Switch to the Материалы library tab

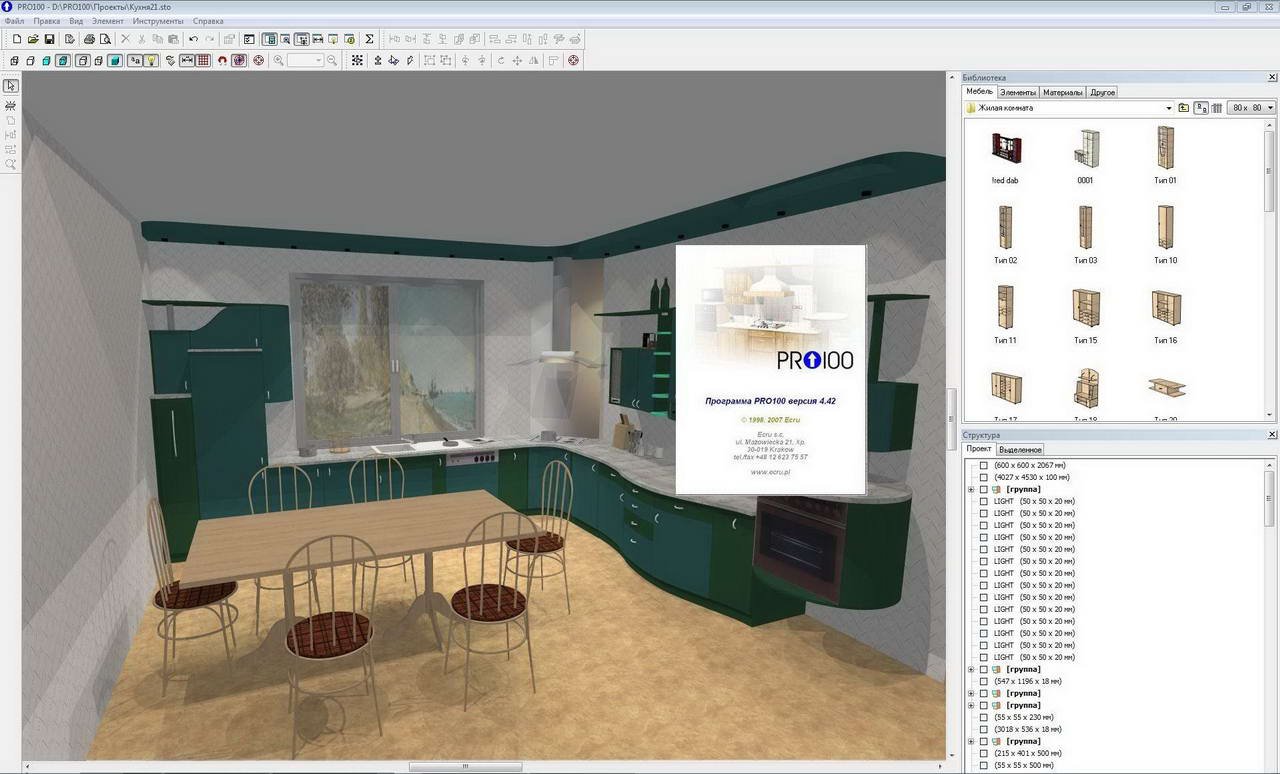pyautogui.click(x=1063, y=92)
